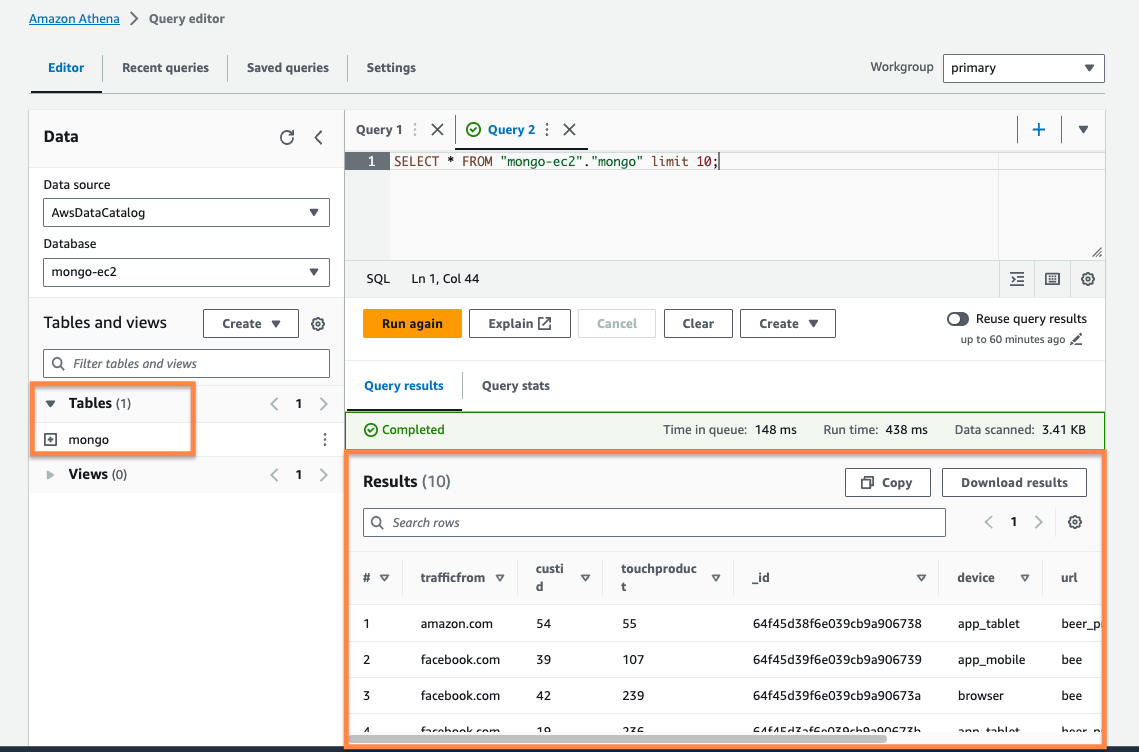Open the Data source dropdown

click(186, 213)
